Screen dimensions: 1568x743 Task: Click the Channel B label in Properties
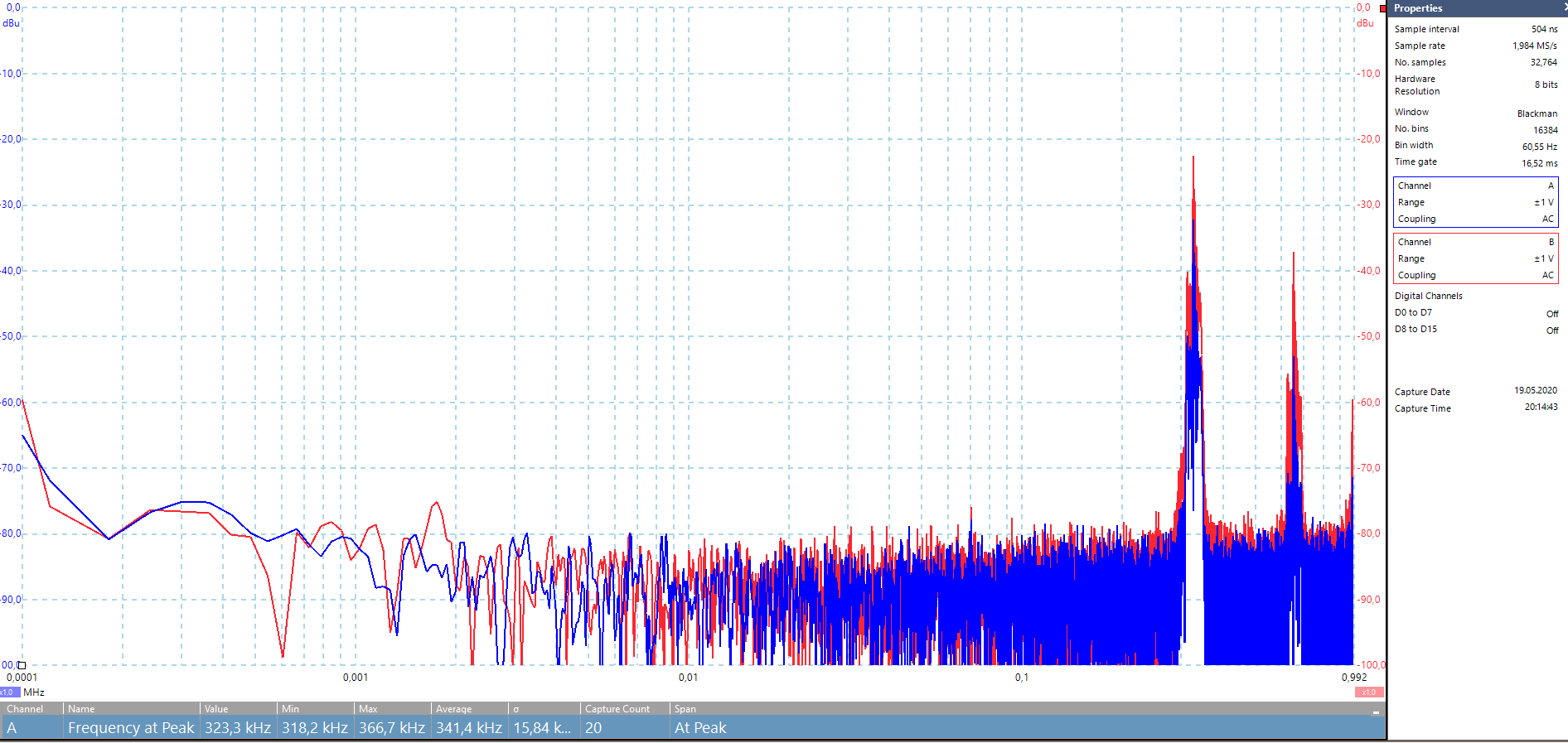coord(1414,242)
